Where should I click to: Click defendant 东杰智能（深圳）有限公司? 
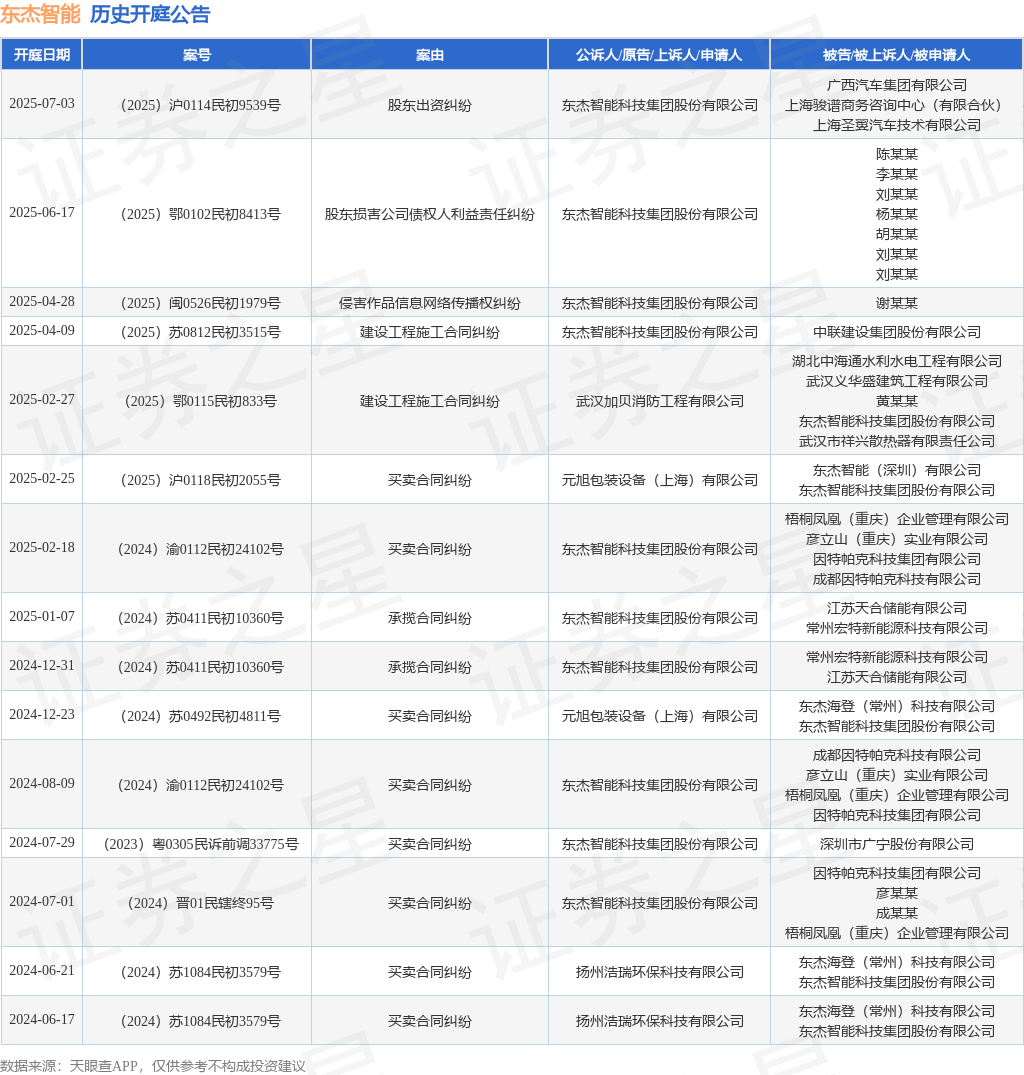pos(897,470)
